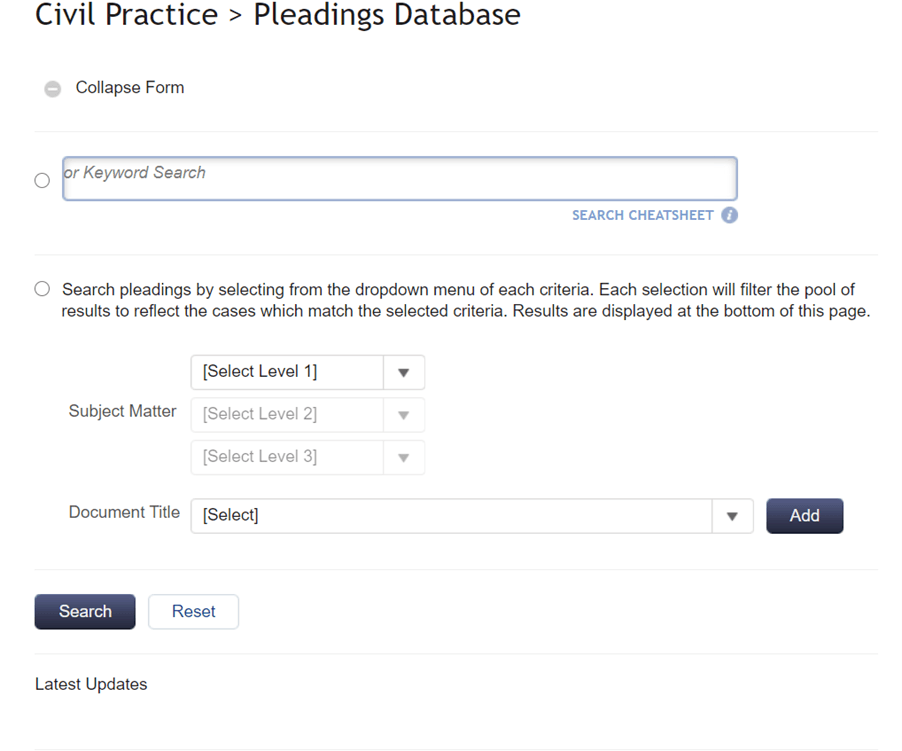Click the gray minus collapse icon
This screenshot has height=751, width=902.
[52, 89]
